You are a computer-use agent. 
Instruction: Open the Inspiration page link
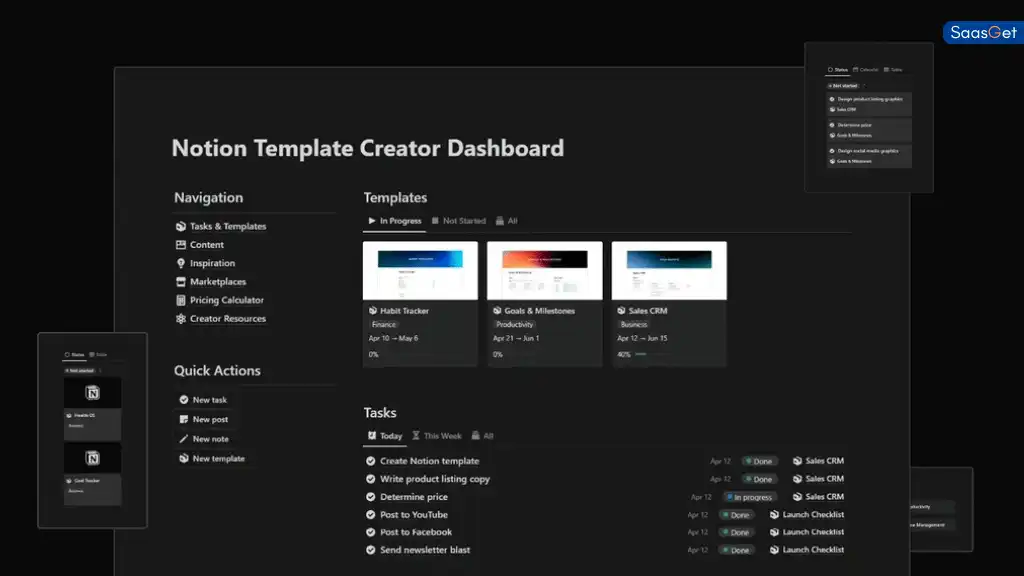pos(212,263)
